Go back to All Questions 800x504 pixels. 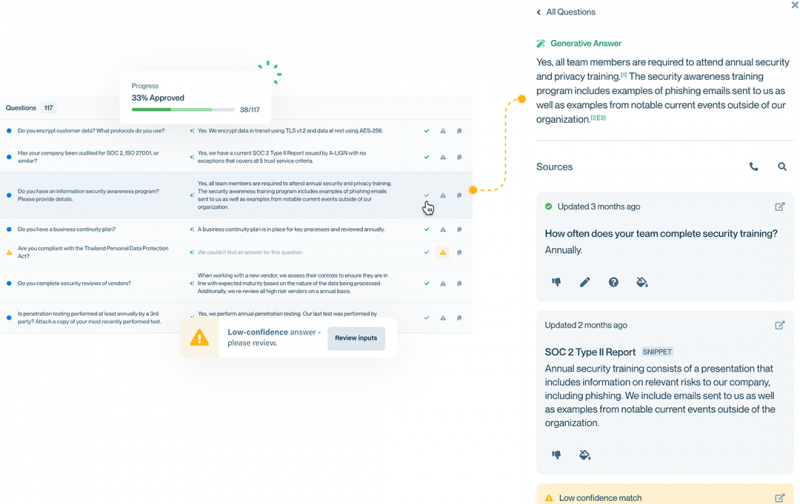(566, 12)
